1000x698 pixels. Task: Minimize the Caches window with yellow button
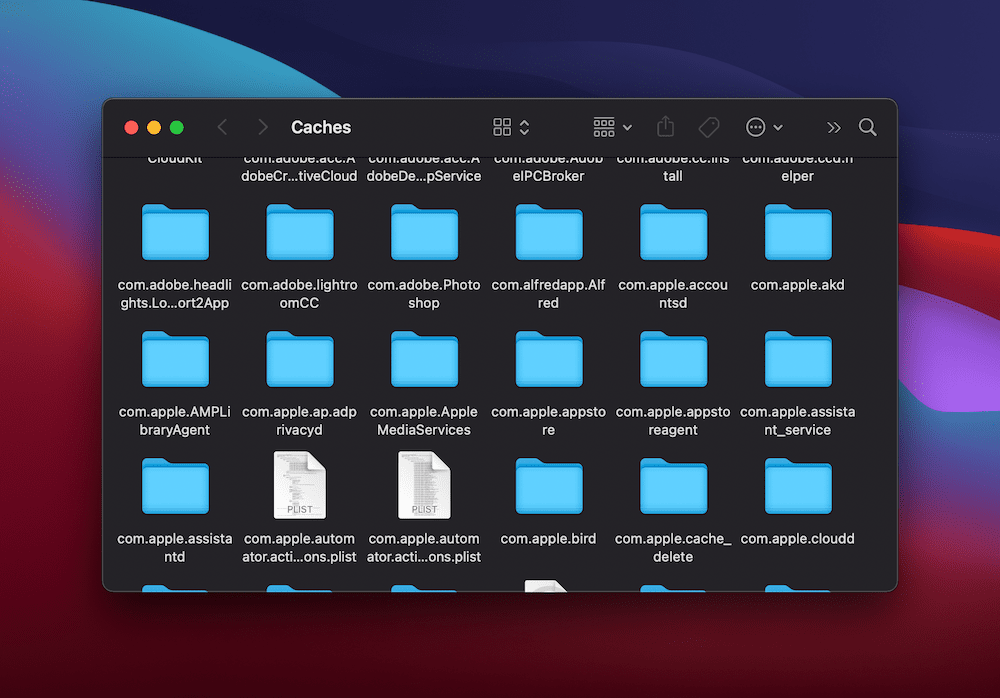click(x=154, y=128)
